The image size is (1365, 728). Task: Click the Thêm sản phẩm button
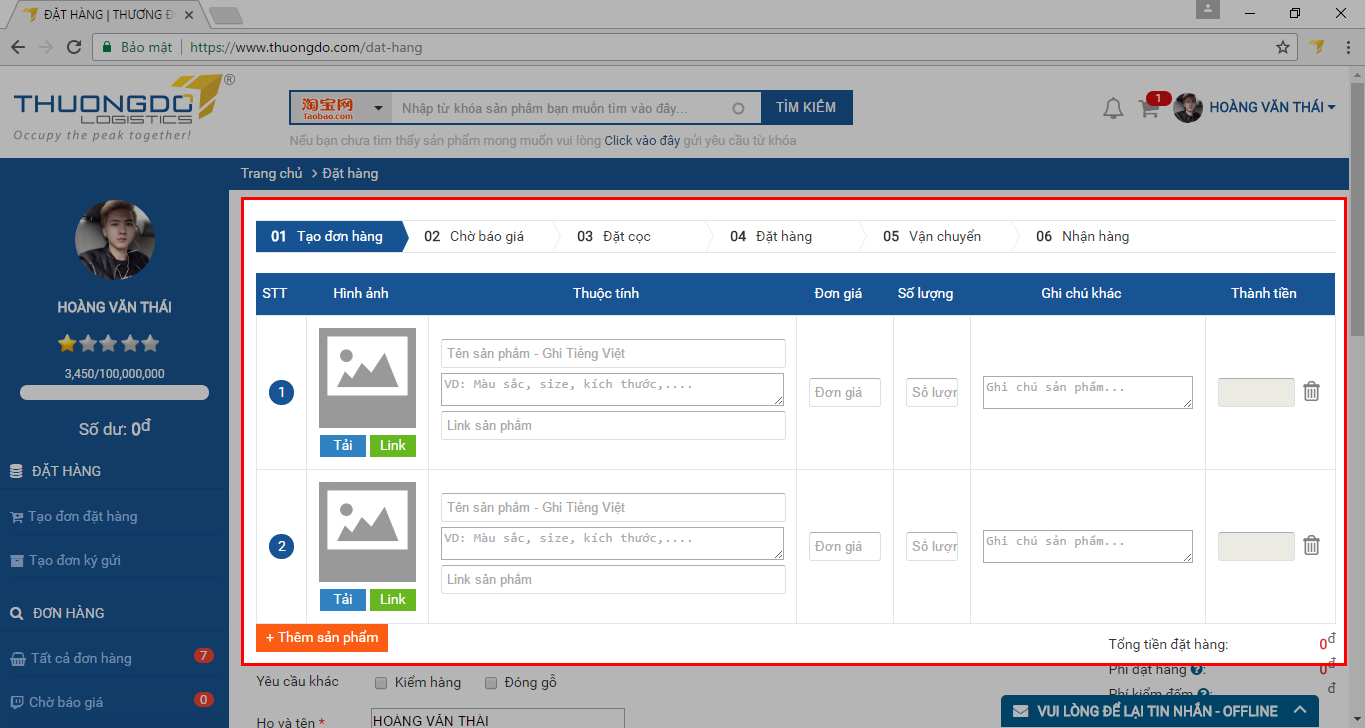[322, 637]
